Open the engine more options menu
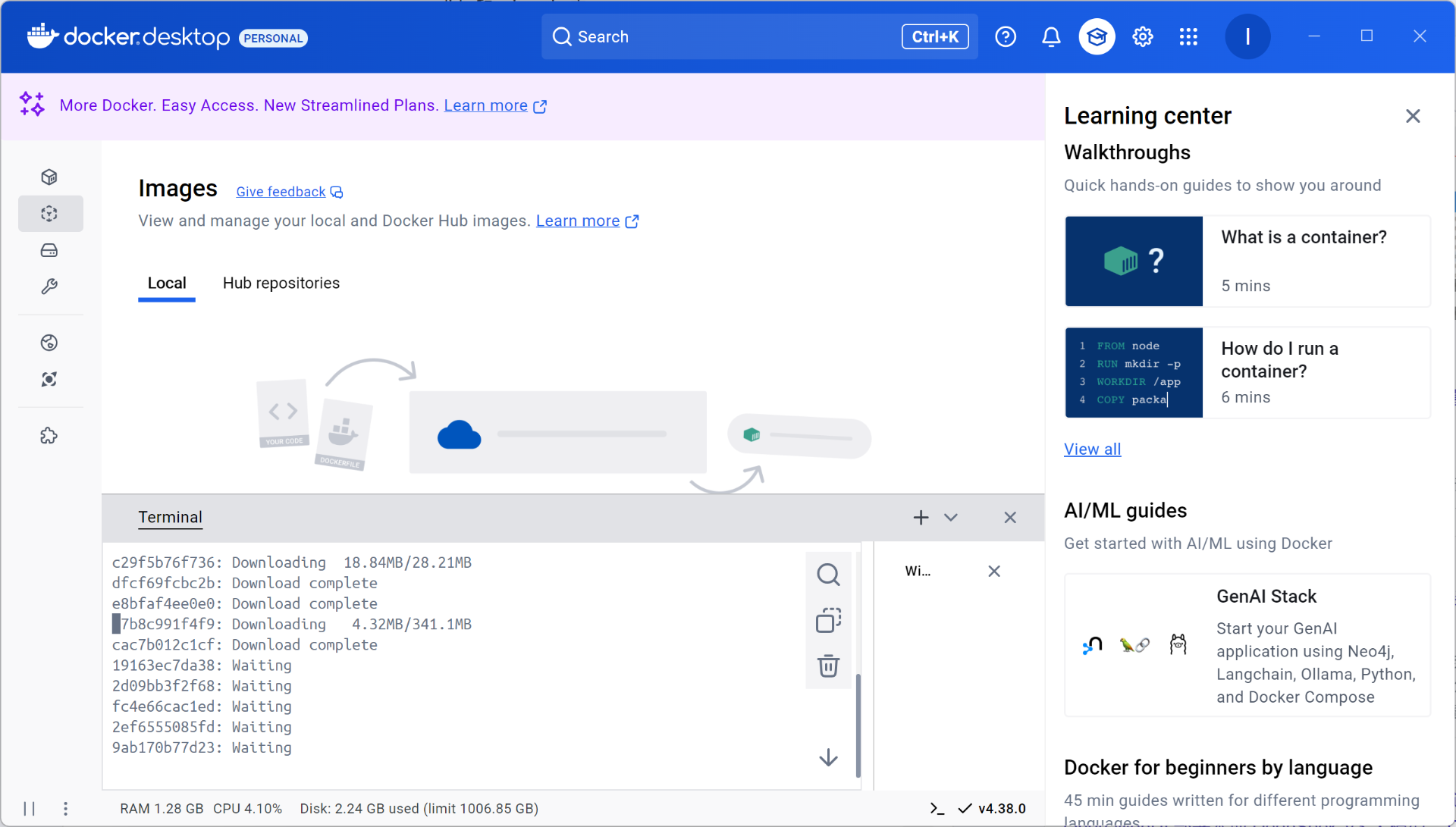The image size is (1456, 827). click(x=66, y=808)
